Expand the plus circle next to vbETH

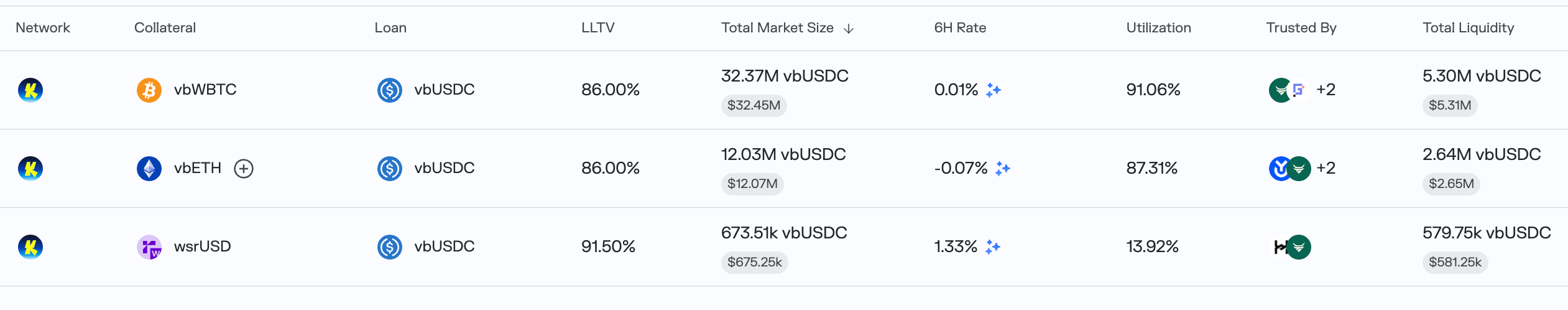click(x=244, y=169)
